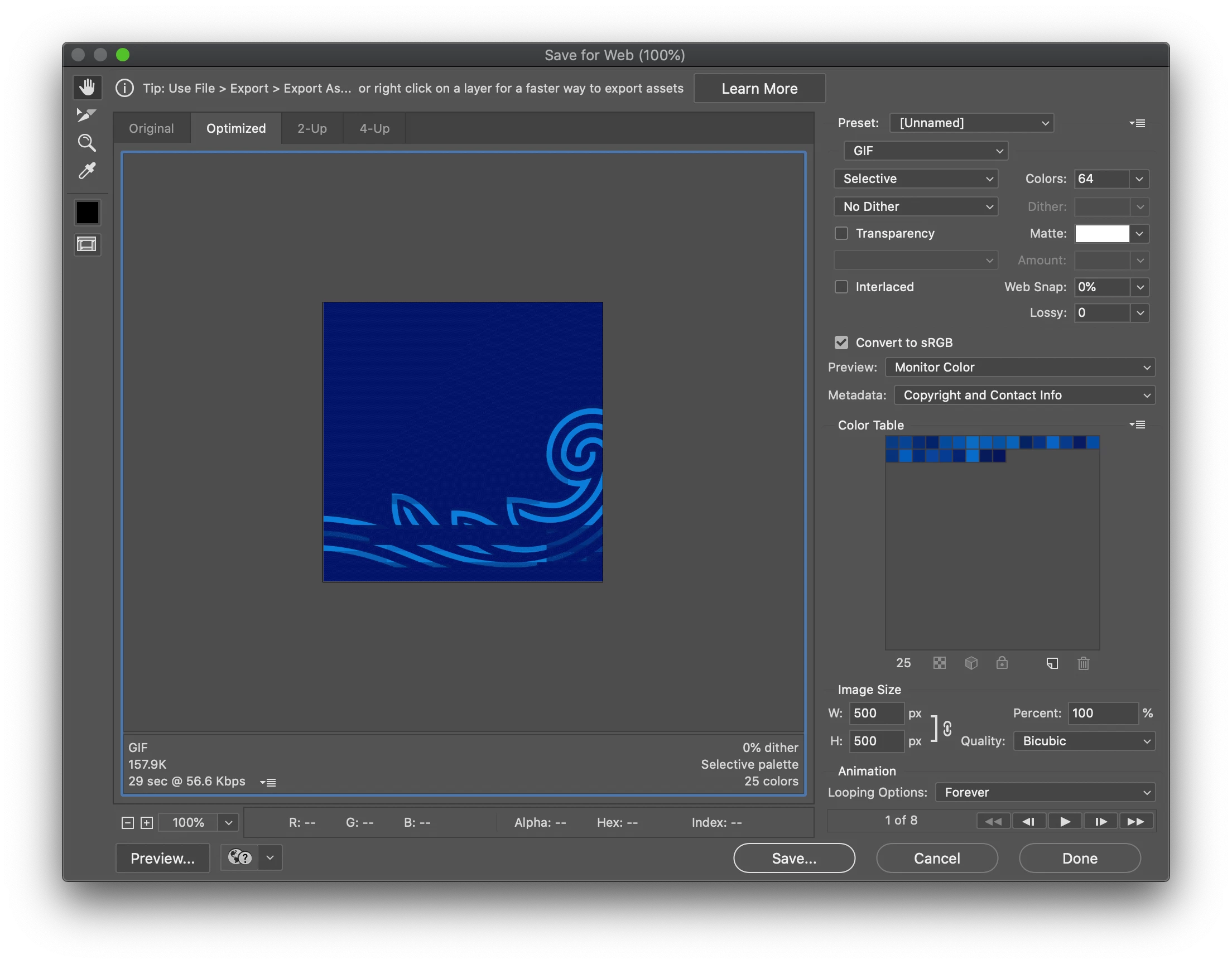Screen dimensions: 1232x964
Task: Select the Slice Select tool
Action: click(86, 115)
